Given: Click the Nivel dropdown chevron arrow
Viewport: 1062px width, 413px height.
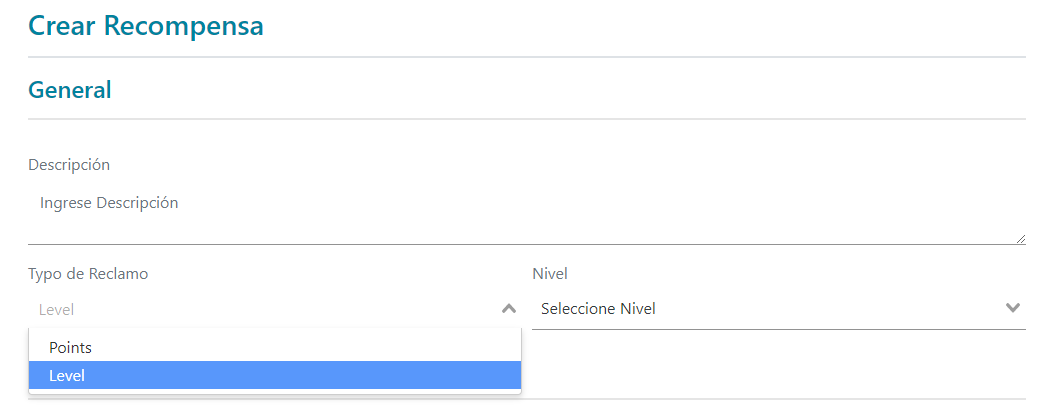Looking at the screenshot, I should (1013, 308).
